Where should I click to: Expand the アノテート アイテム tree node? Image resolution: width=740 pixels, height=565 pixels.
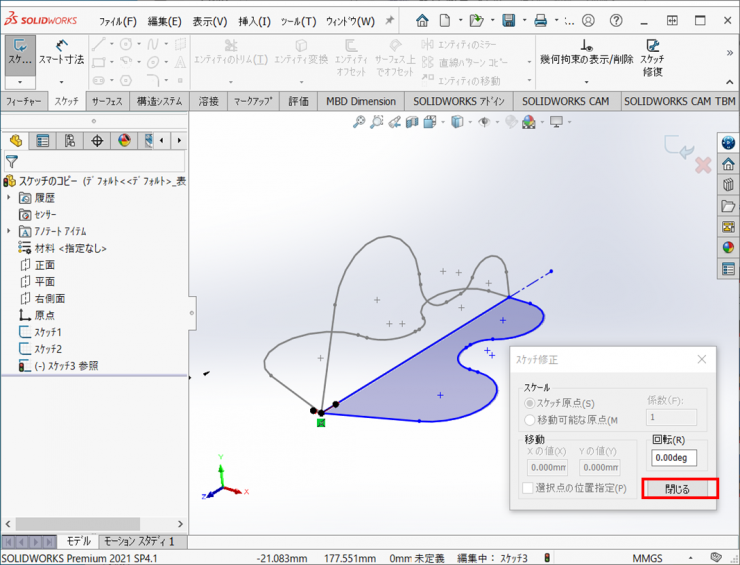click(9, 231)
